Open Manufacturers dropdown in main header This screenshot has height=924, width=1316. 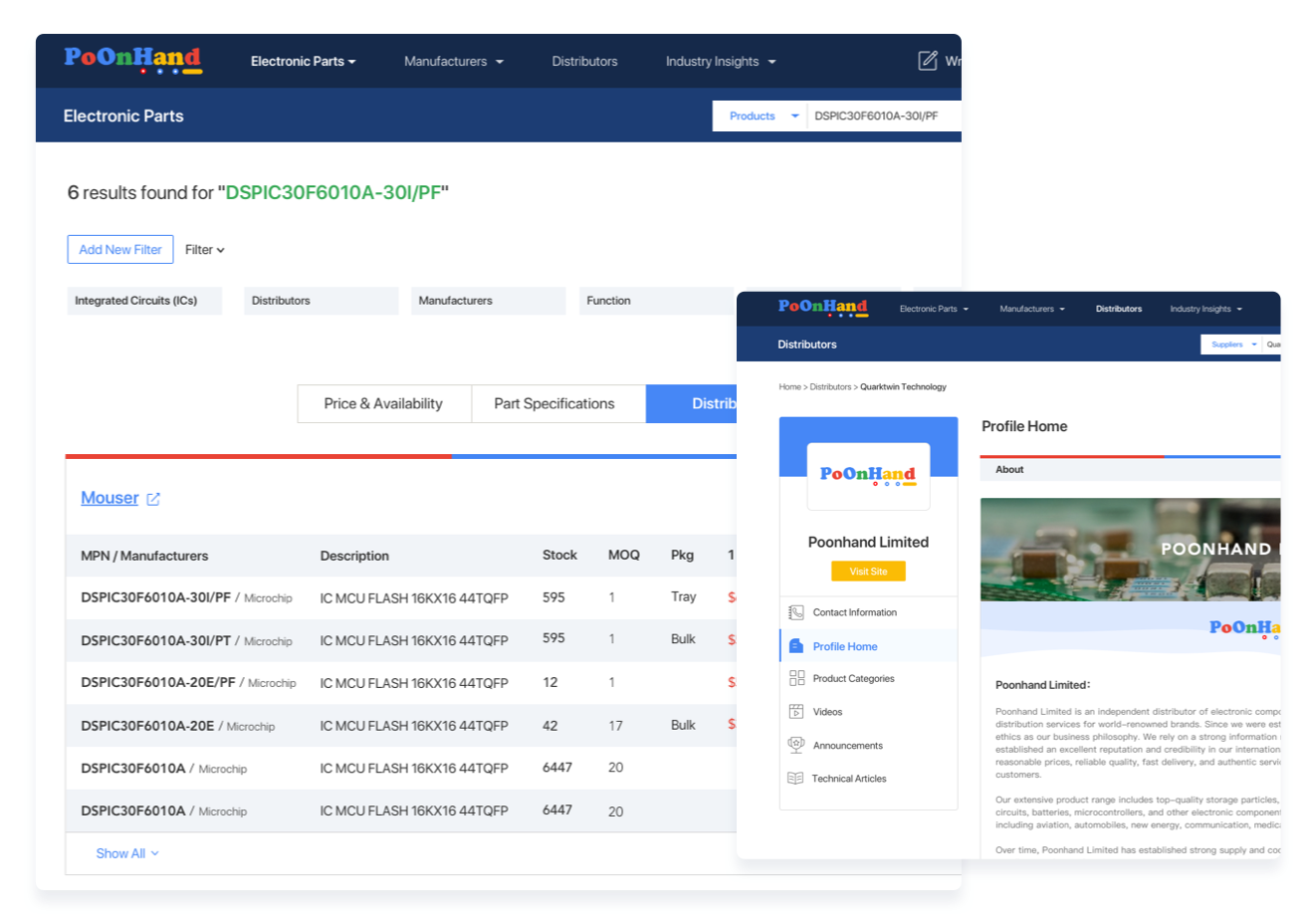pos(454,62)
